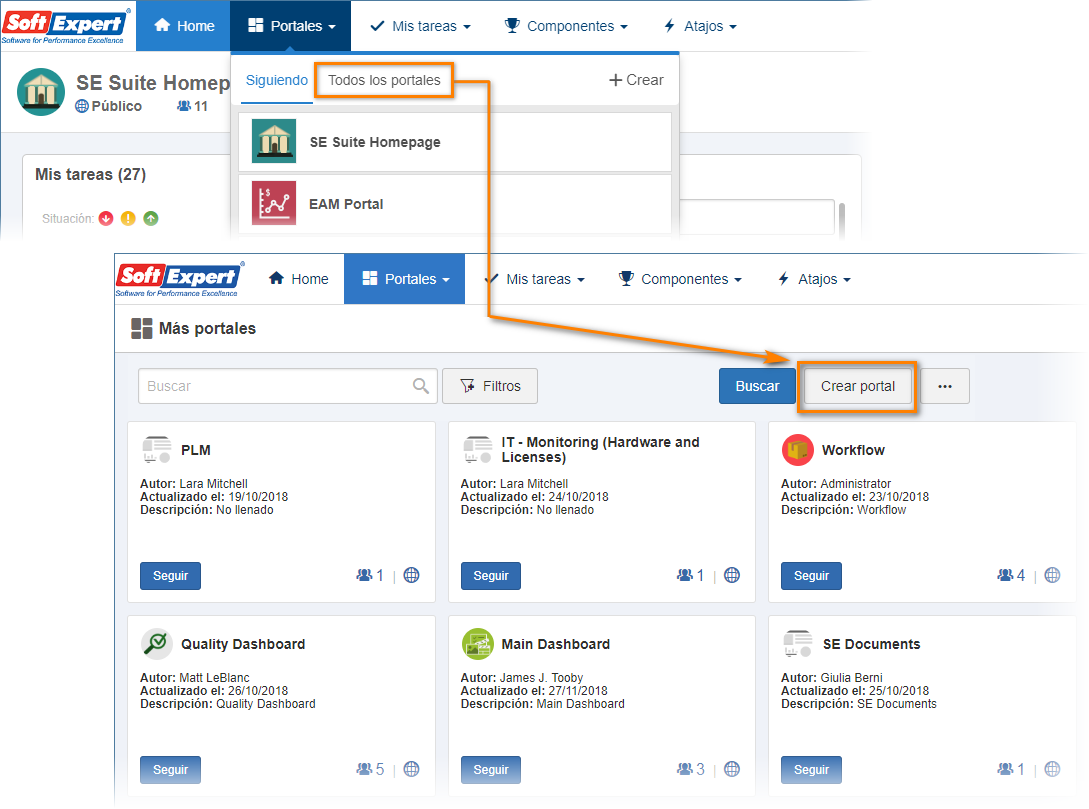Image resolution: width=1089 pixels, height=809 pixels.
Task: Open Atajos dropdown in the lower window
Action: point(814,279)
